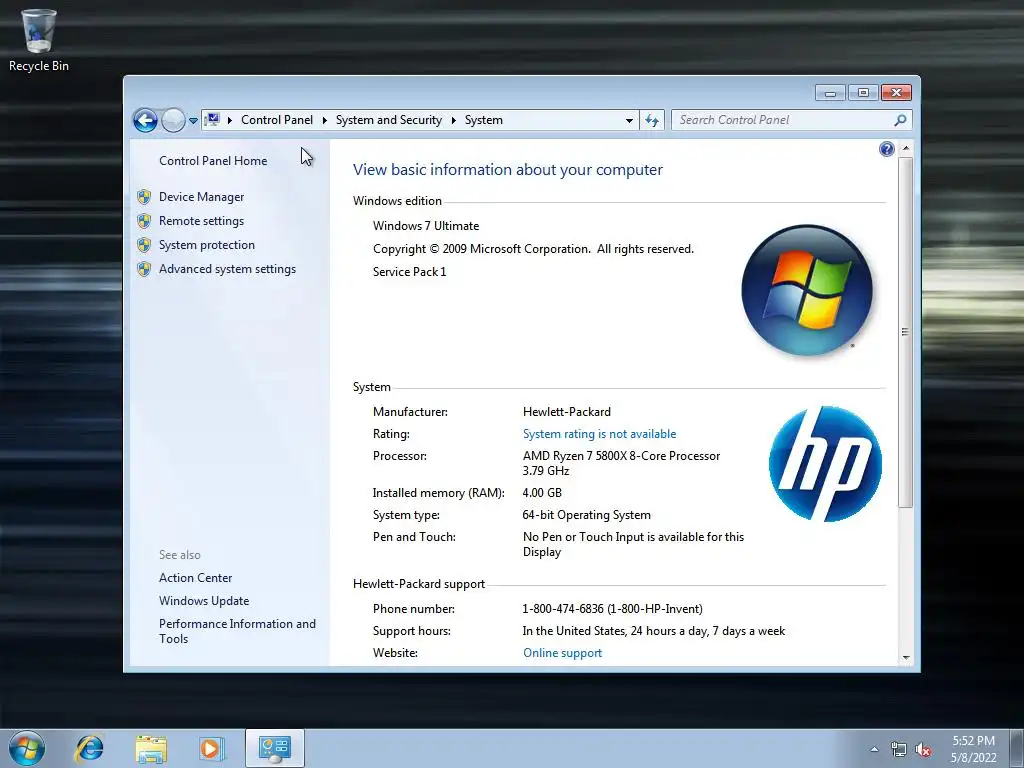Open the Online support website link

562,653
